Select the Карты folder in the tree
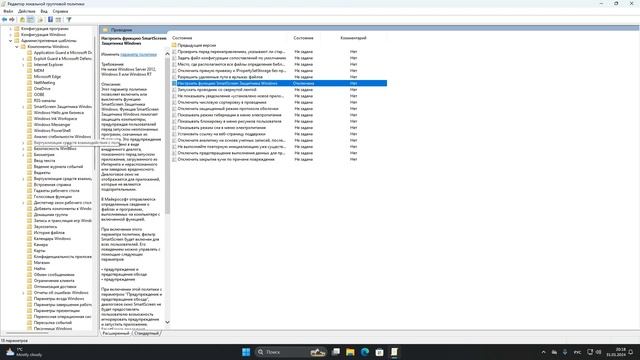This screenshot has width=640, height=360. [40, 251]
